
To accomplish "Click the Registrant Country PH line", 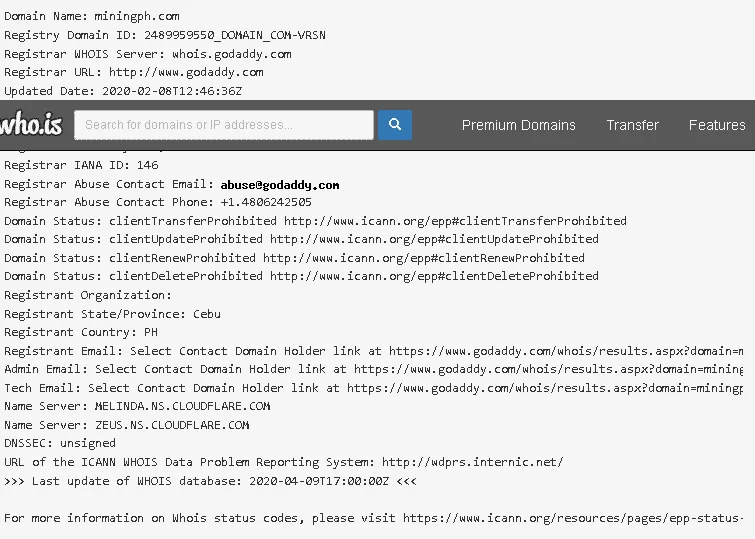I will click(x=81, y=332).
